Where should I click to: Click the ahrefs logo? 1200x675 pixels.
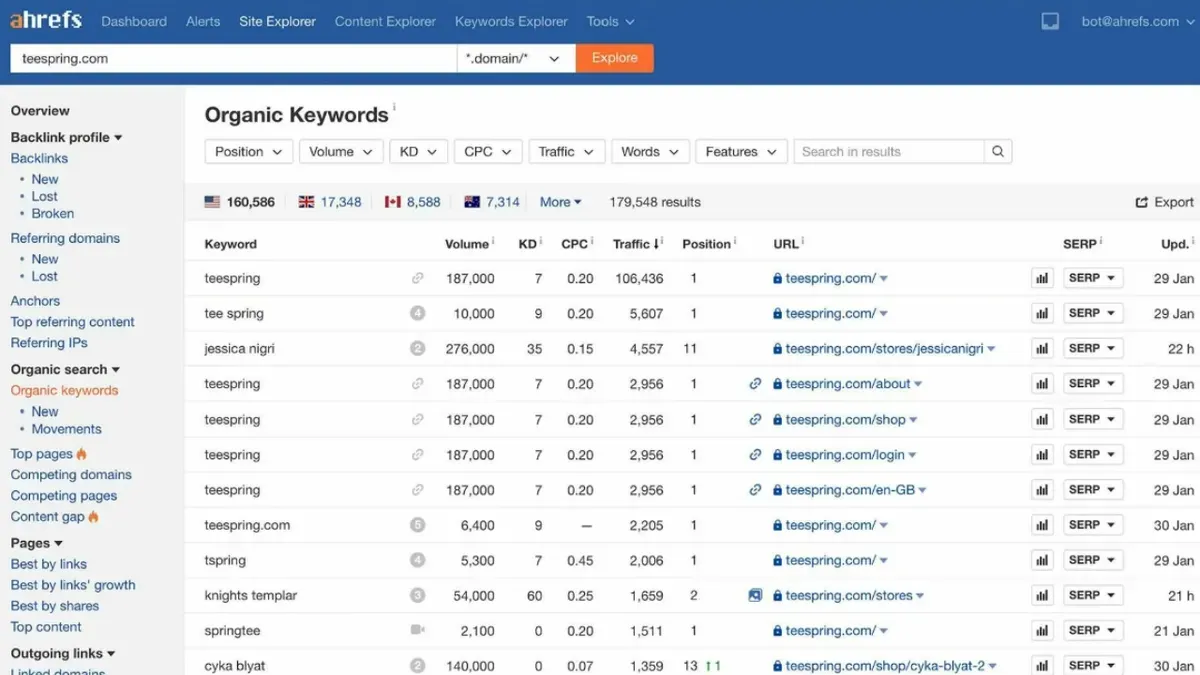click(x=45, y=20)
